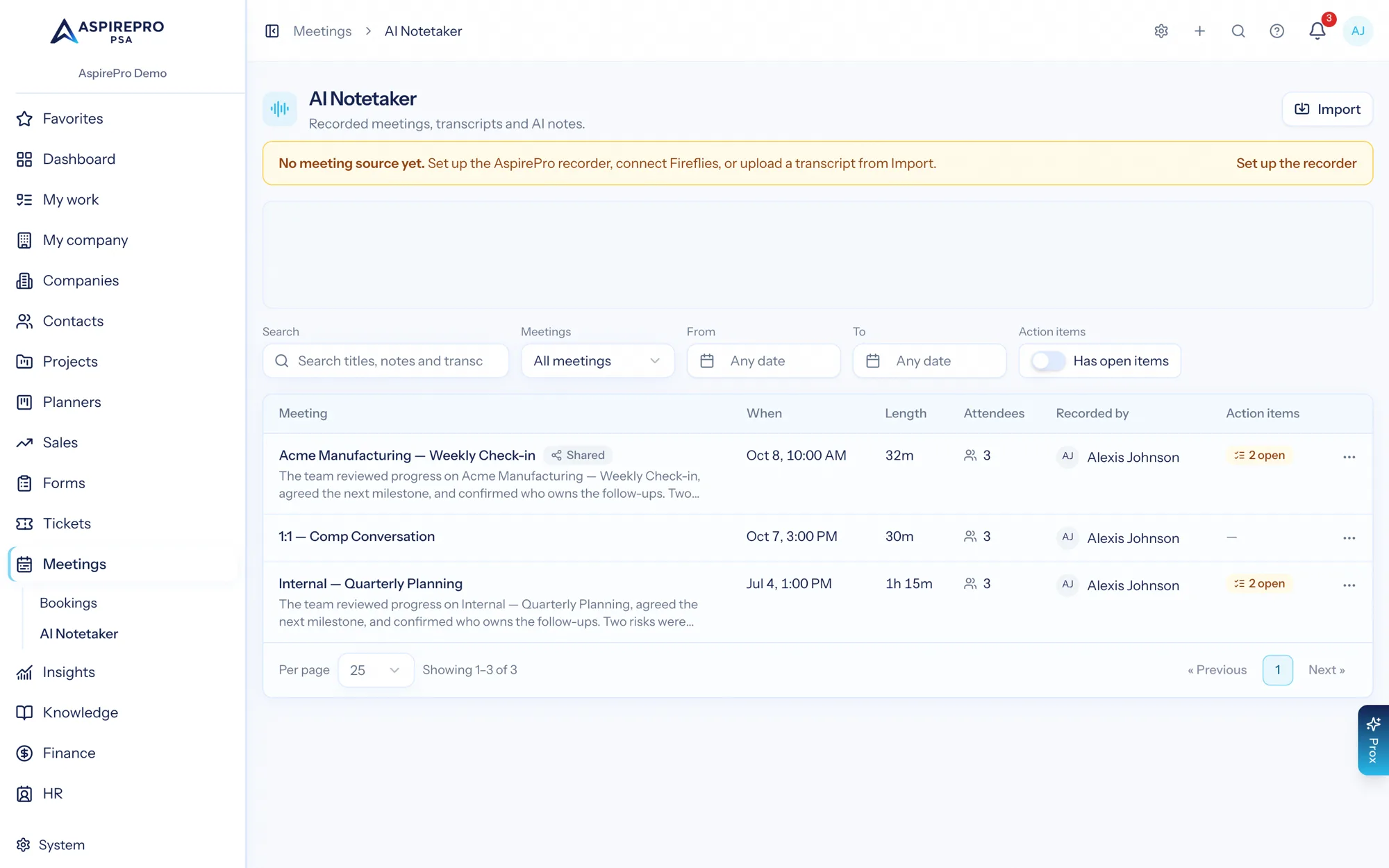The image size is (1389, 868).
Task: Click the Contacts people icon
Action: pyautogui.click(x=24, y=322)
